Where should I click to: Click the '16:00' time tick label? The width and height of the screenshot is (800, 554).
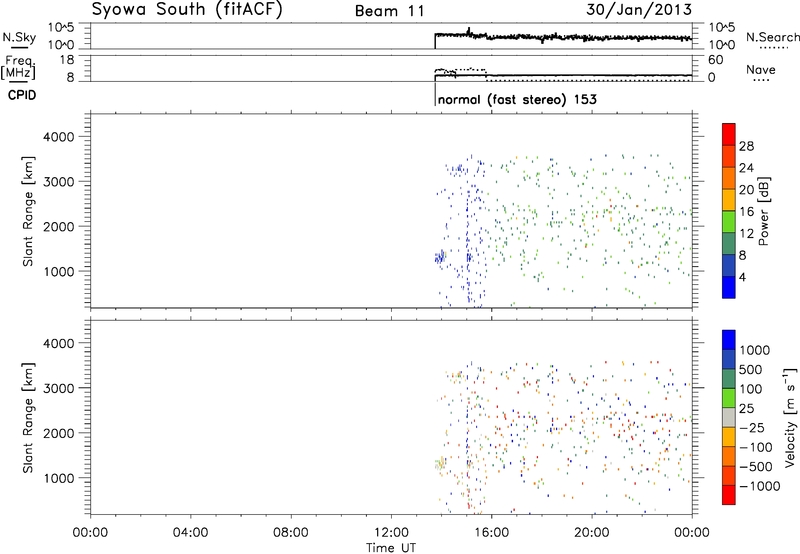(491, 533)
